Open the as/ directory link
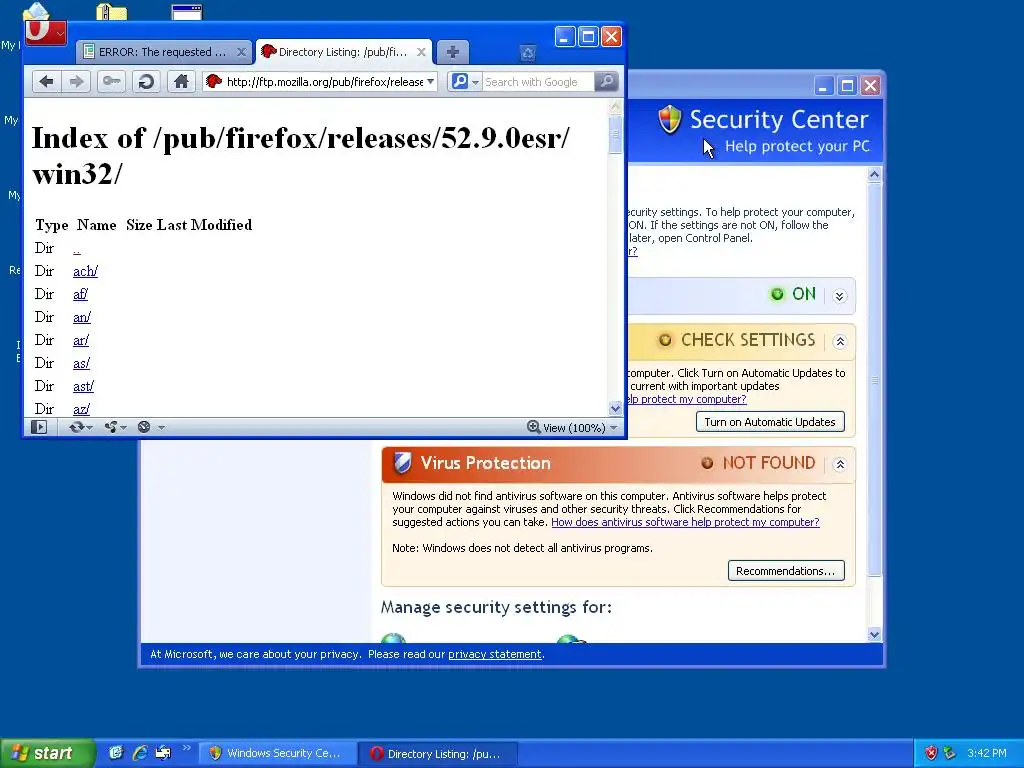This screenshot has width=1024, height=768. [82, 363]
